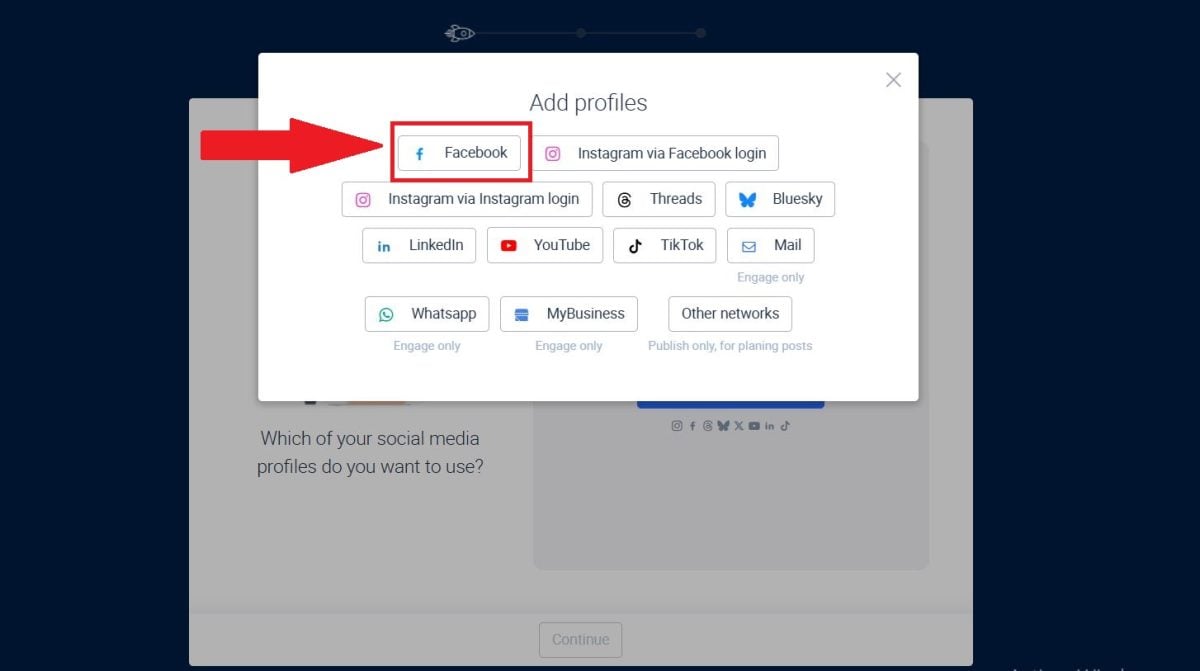This screenshot has height=671, width=1200.
Task: Click the YouTube play logo icon
Action: pyautogui.click(x=508, y=246)
